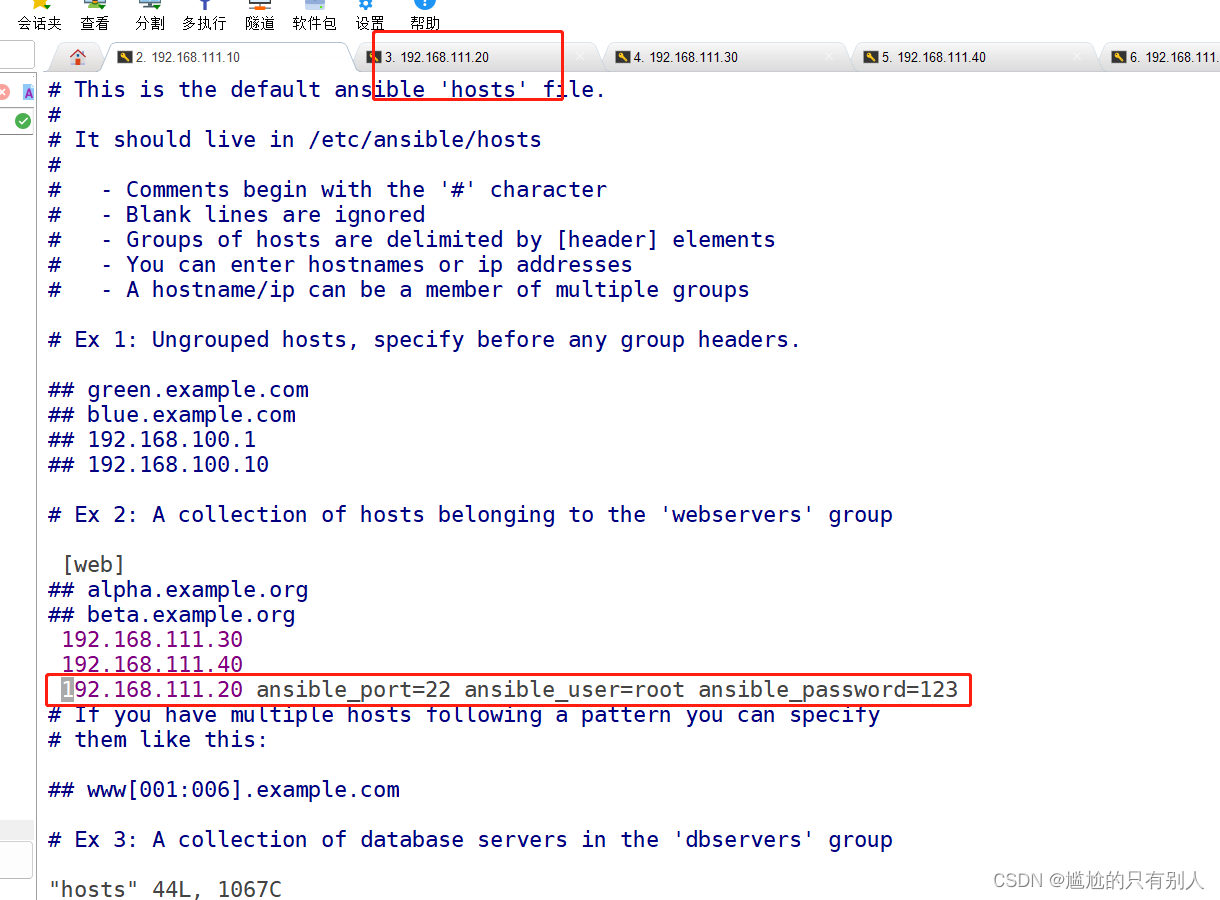1220x900 pixels.
Task: Open the 会话夹 sessions toolbar button
Action: [x=39, y=15]
